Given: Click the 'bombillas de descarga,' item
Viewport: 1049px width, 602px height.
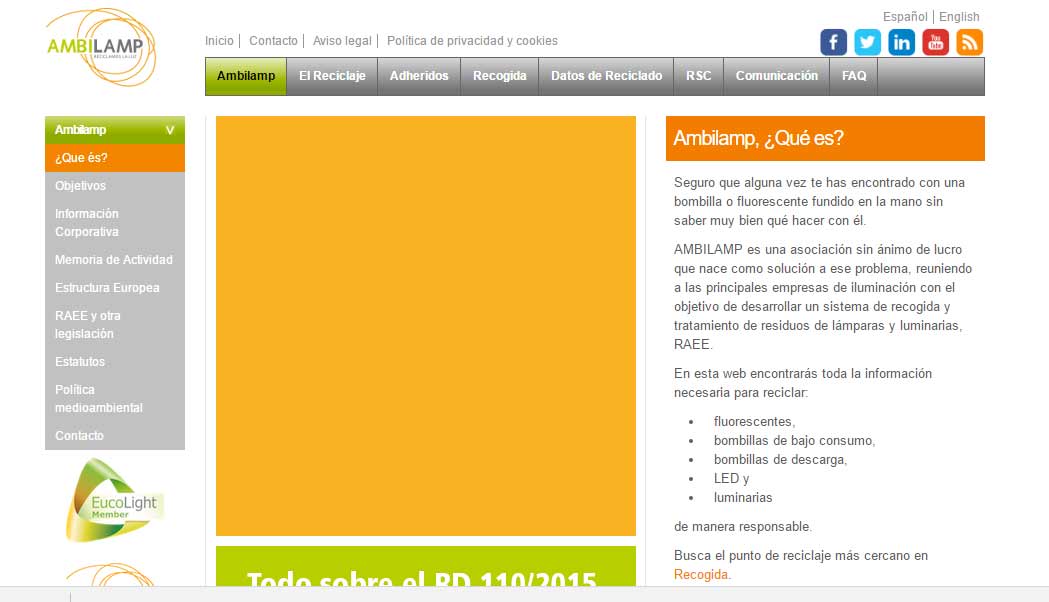Looking at the screenshot, I should tap(780, 460).
